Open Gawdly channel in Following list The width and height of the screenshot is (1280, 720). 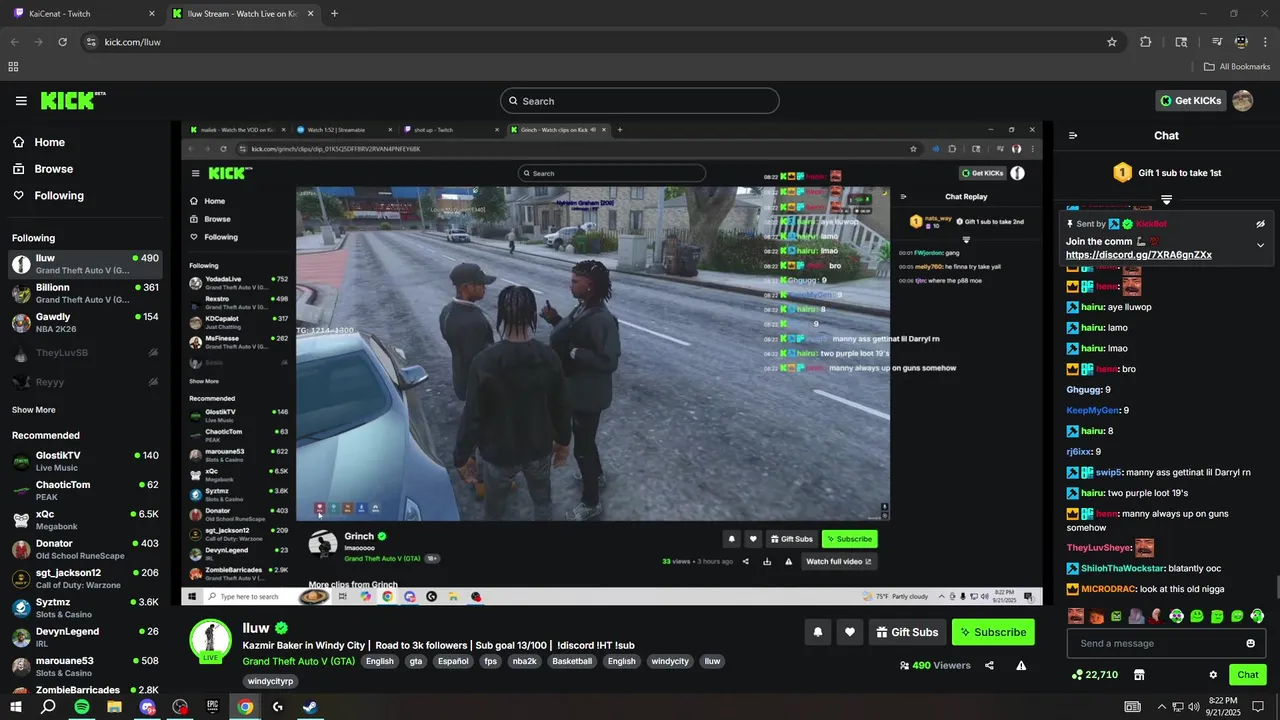pos(85,322)
